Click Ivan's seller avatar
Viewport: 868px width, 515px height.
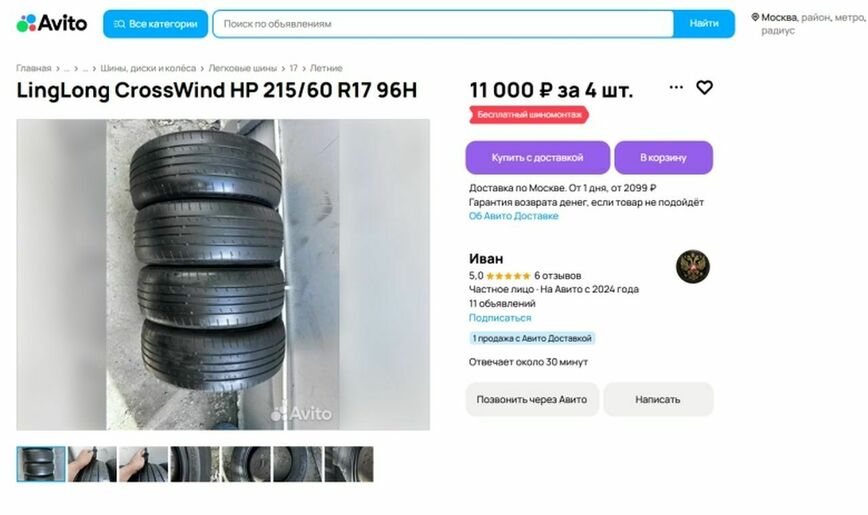693,266
